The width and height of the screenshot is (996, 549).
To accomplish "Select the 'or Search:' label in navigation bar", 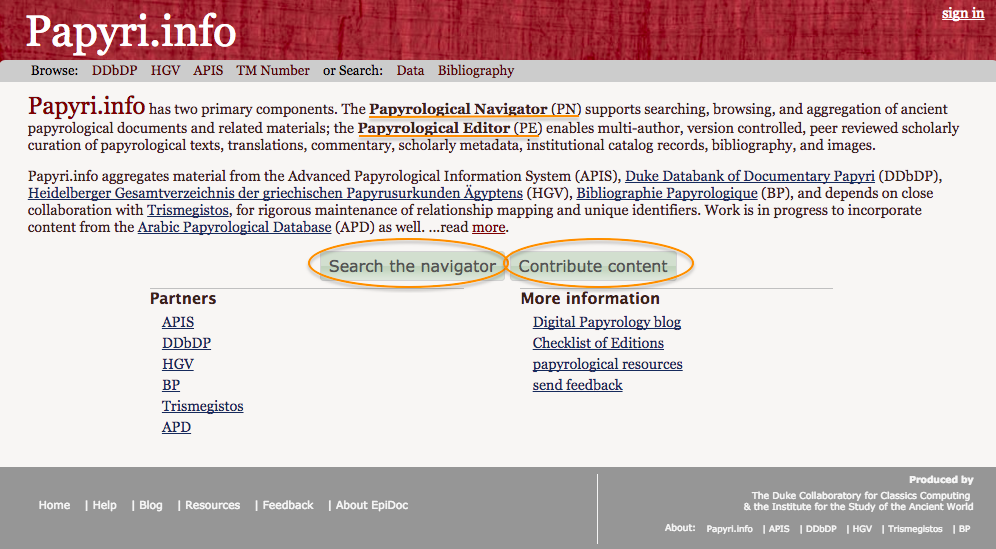I will [353, 71].
